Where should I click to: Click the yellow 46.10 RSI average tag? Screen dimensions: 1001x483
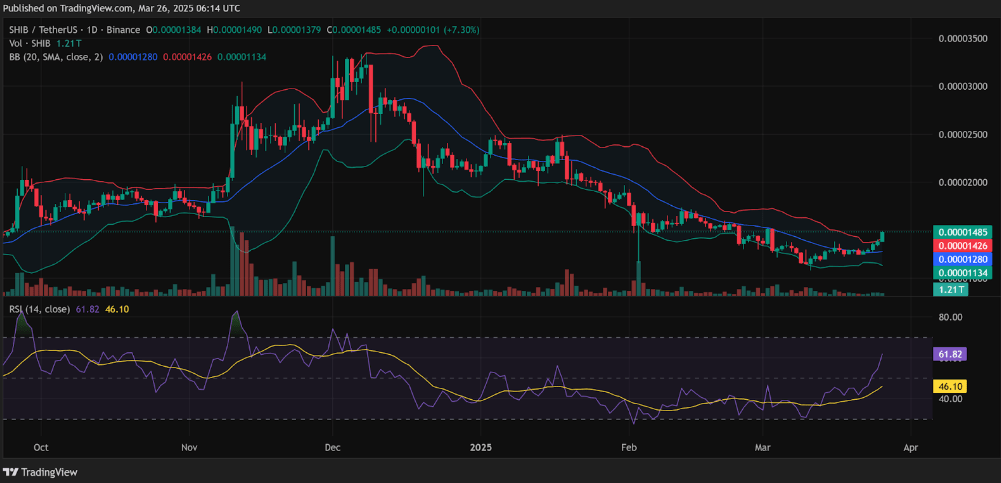click(946, 385)
